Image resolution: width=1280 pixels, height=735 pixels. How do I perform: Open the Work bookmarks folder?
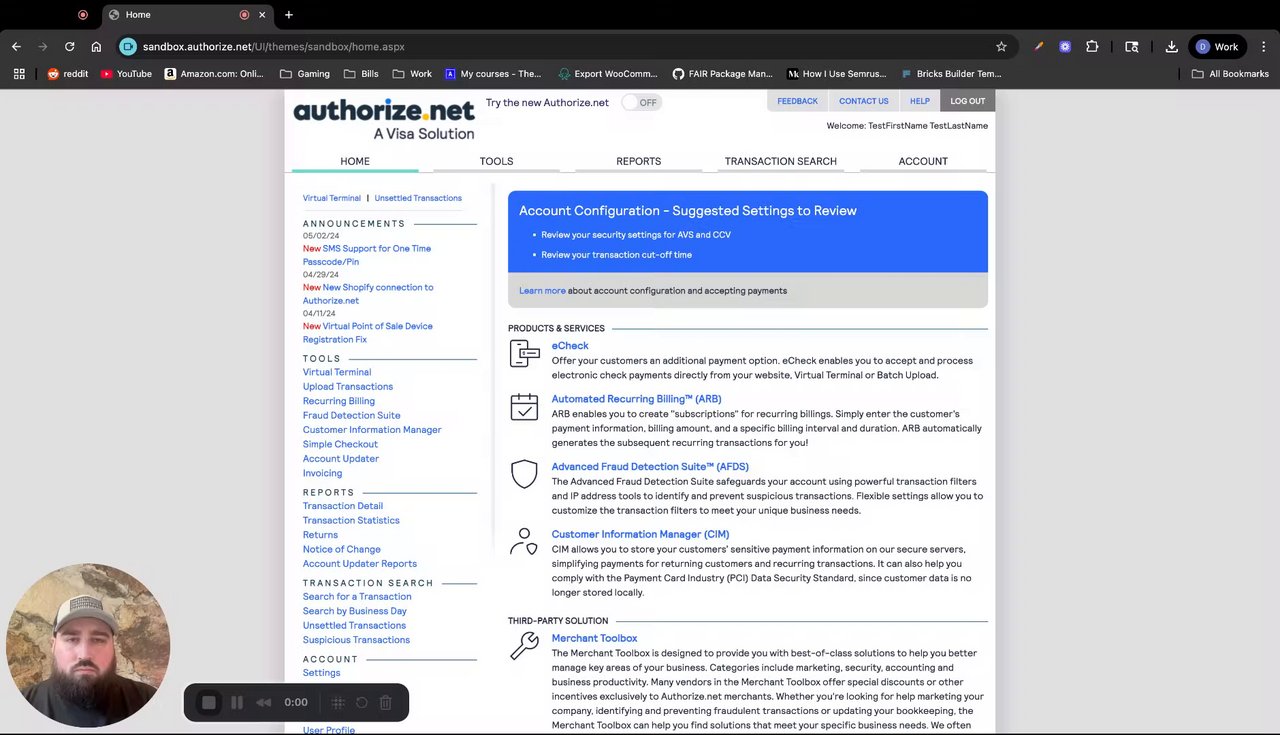tap(412, 74)
